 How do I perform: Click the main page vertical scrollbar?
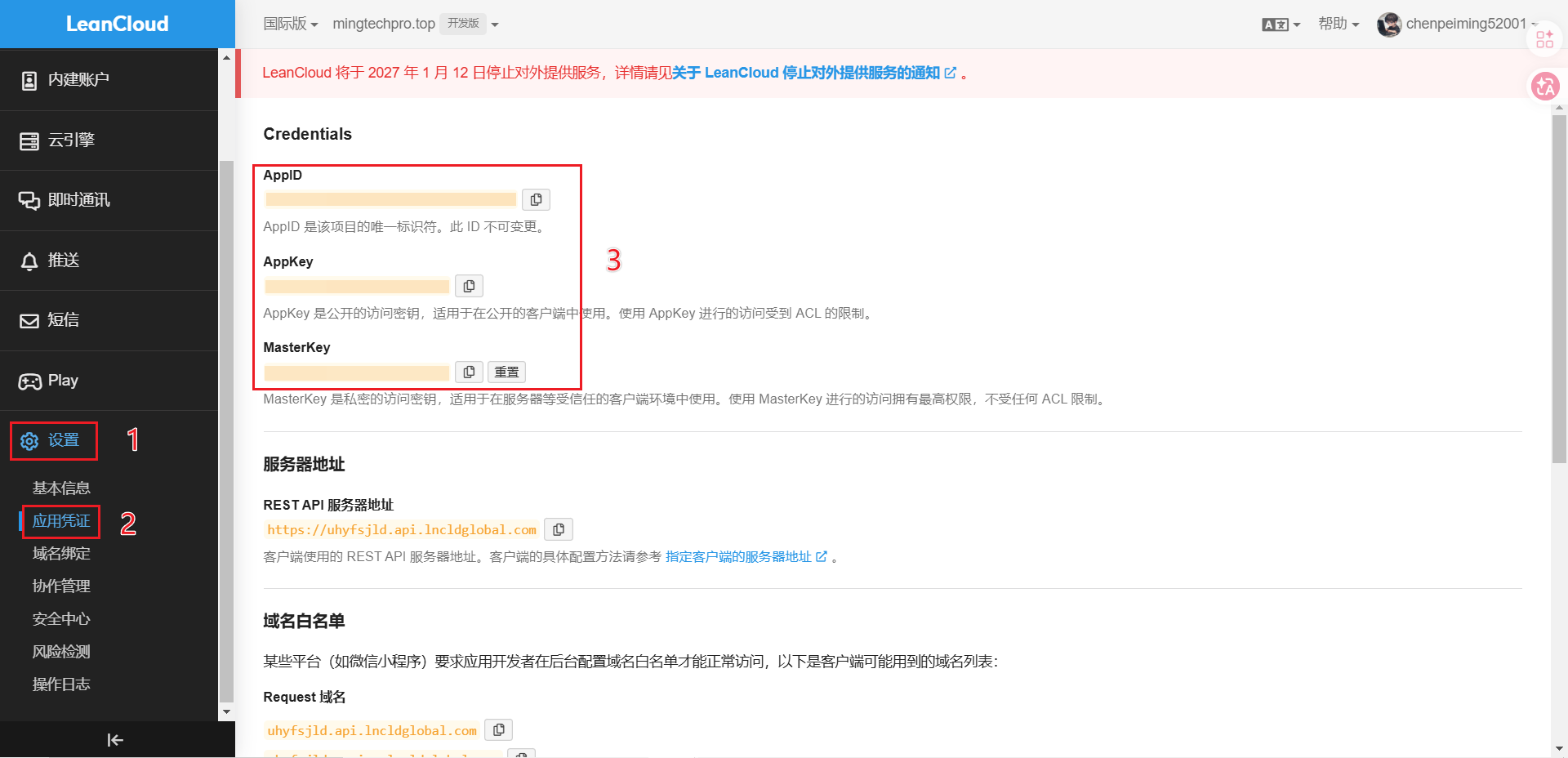1559,289
